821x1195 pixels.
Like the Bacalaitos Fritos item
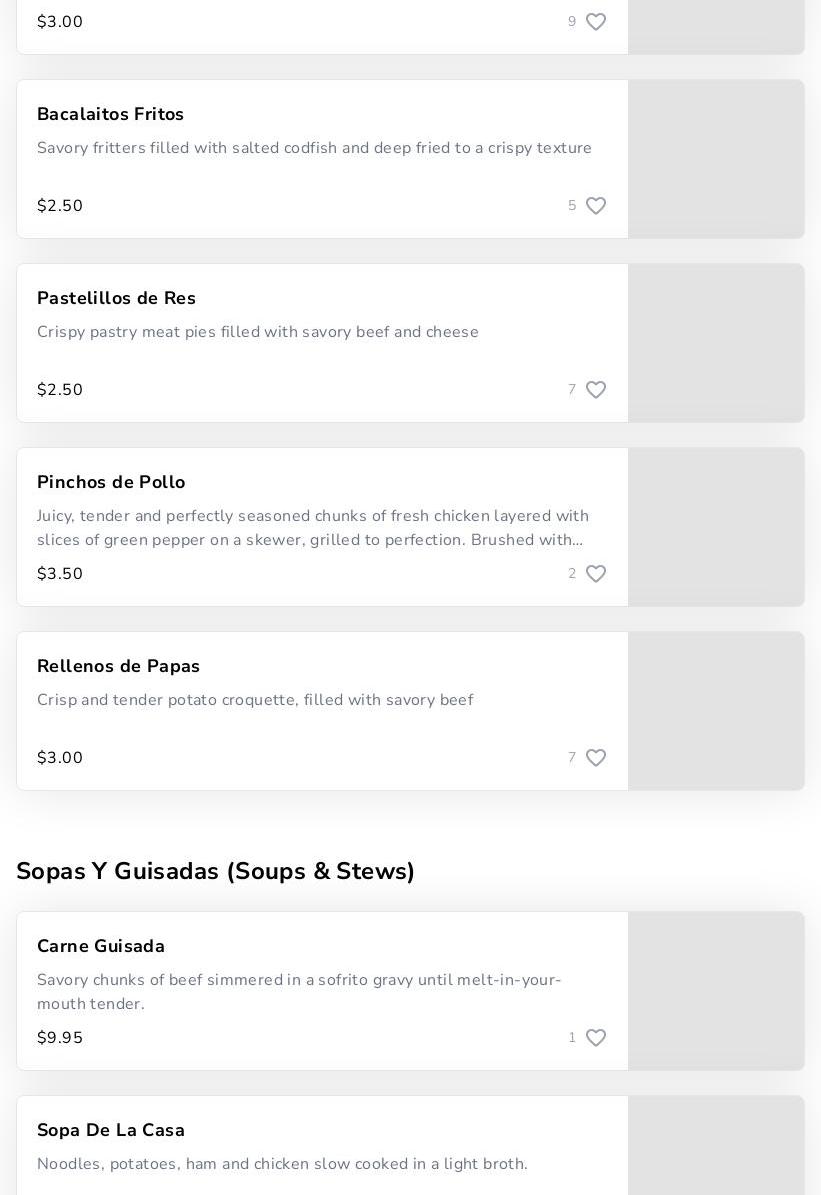(595, 206)
